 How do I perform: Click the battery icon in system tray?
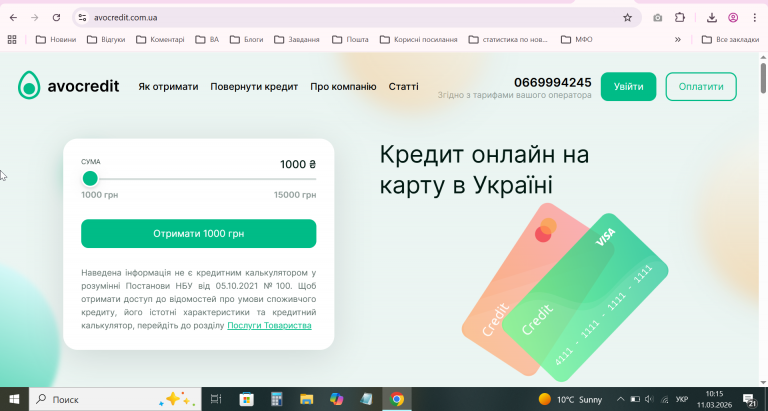(635, 399)
